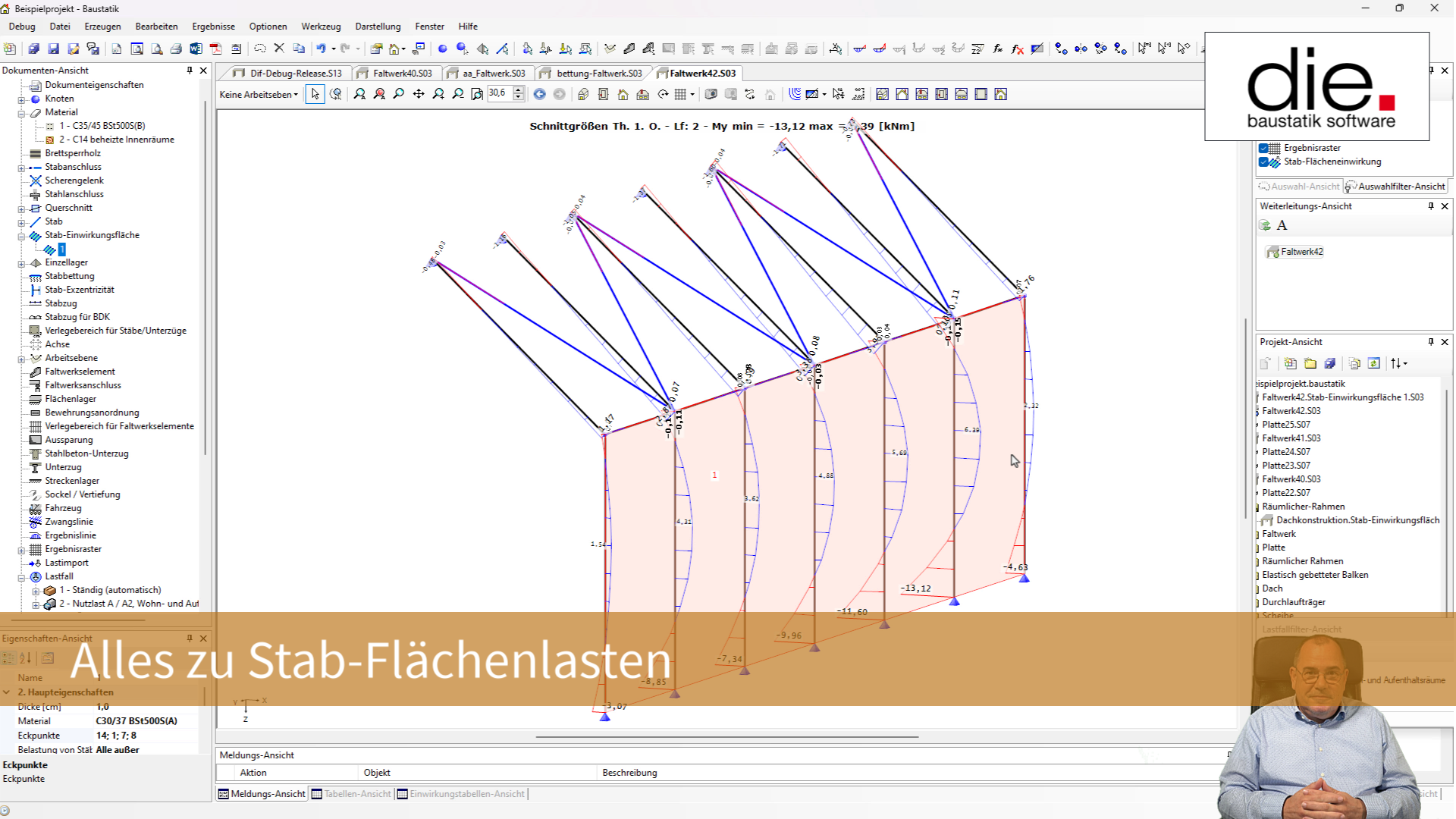Image resolution: width=1456 pixels, height=819 pixels.
Task: Click the house-shaped view icon at the toolbar end
Action: 1001,94
